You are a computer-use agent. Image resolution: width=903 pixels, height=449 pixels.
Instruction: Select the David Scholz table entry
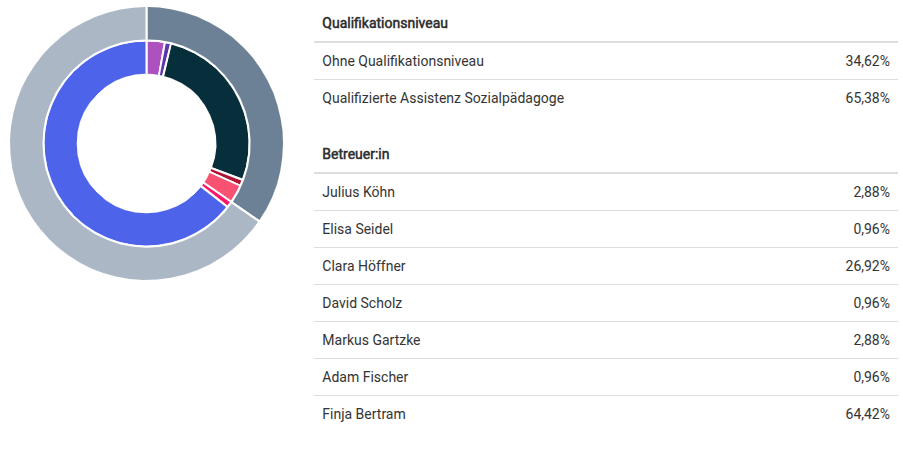pos(362,303)
